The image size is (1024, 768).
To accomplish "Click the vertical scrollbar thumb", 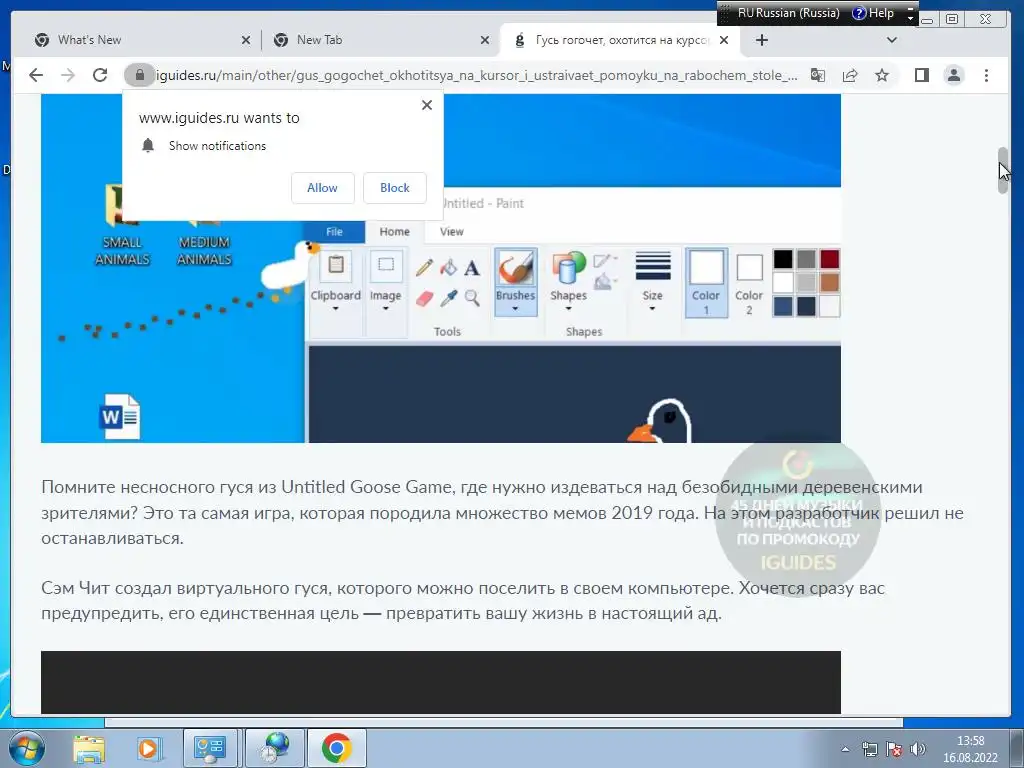I will coord(1003,170).
